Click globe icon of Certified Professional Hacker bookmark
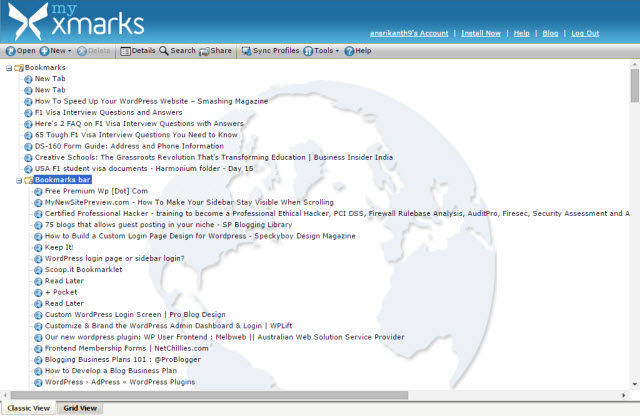 (x=38, y=214)
